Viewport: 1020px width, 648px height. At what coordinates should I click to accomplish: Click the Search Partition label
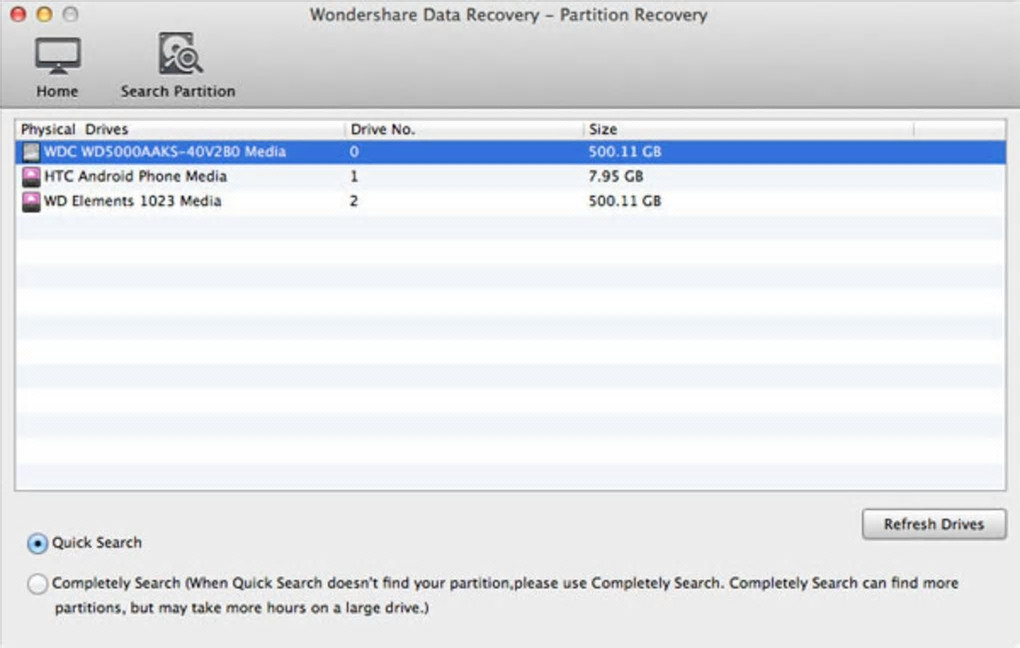[178, 91]
